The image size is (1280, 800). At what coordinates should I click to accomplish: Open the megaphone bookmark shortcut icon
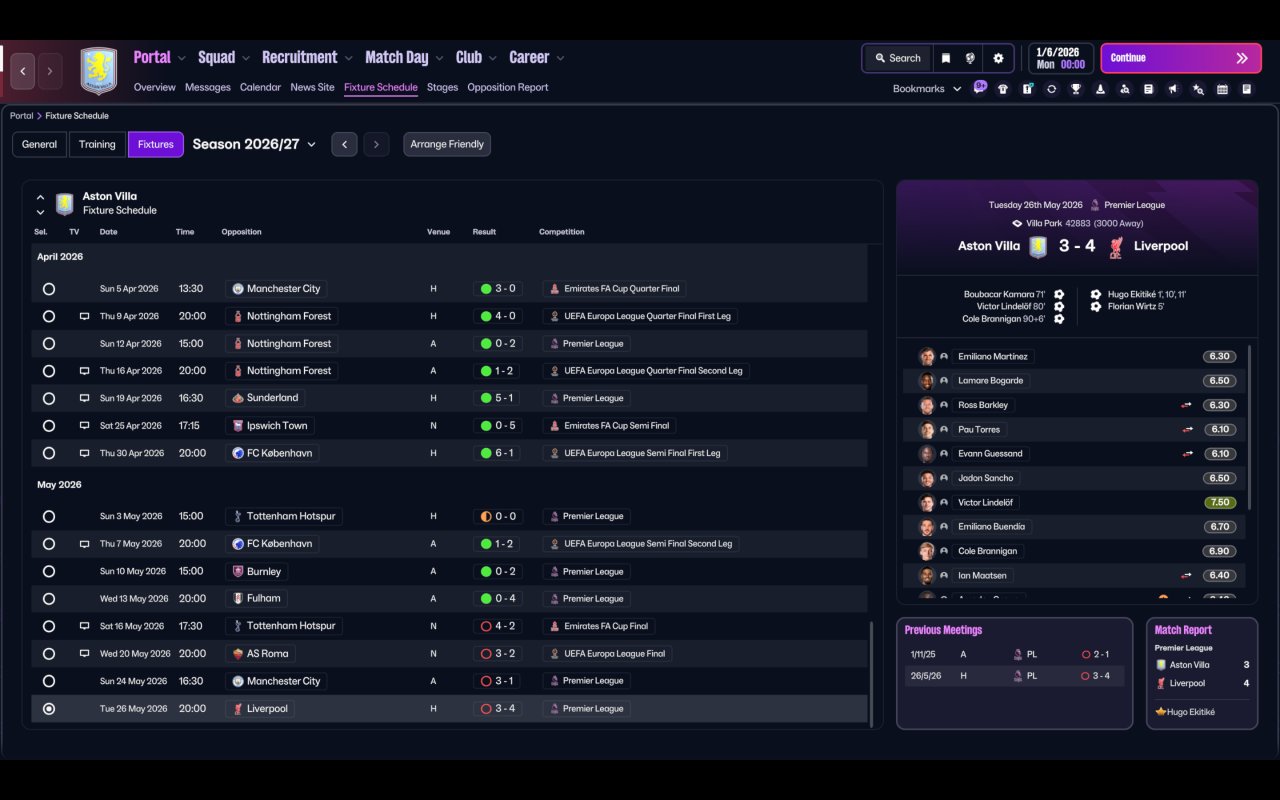(x=1173, y=89)
